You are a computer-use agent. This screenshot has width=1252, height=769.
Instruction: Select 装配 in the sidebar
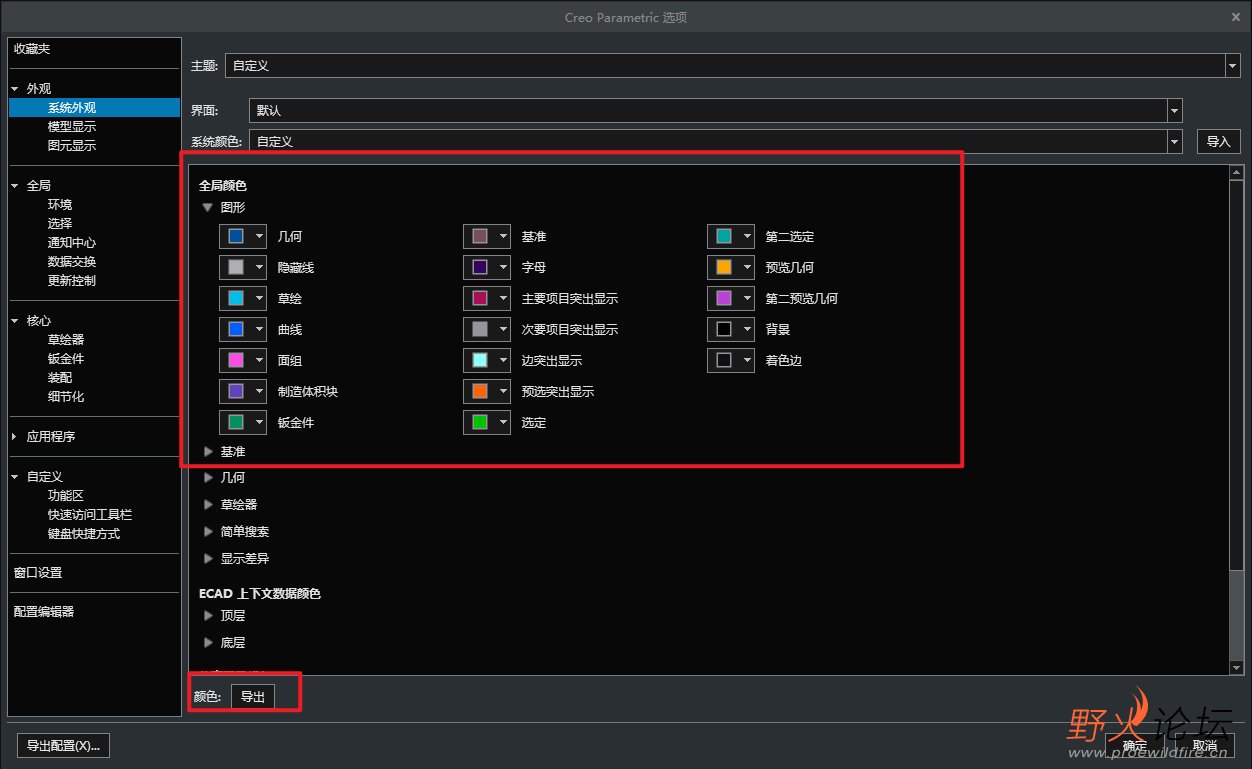(60, 378)
